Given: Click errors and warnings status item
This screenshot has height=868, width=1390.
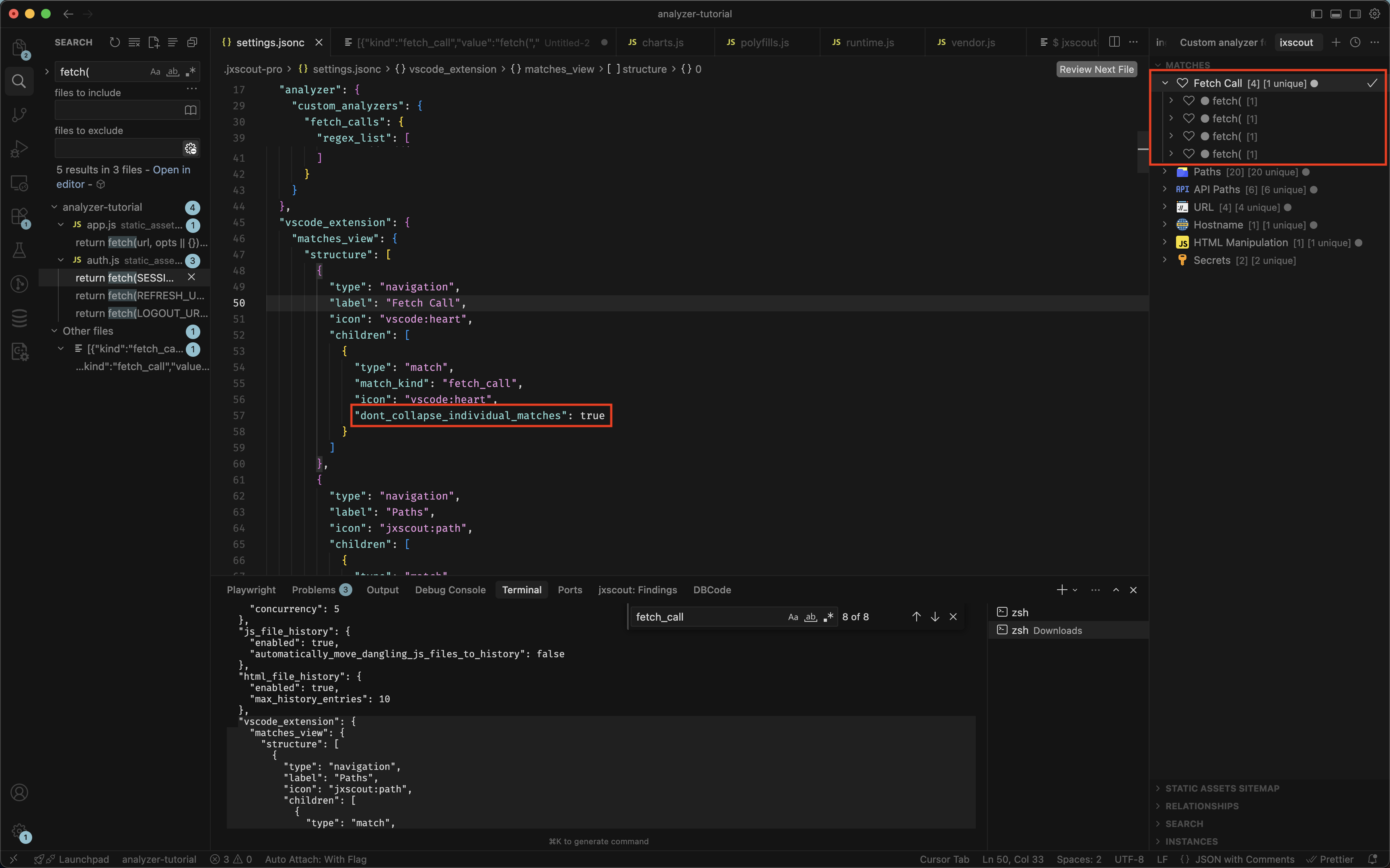Looking at the screenshot, I should click(x=231, y=860).
